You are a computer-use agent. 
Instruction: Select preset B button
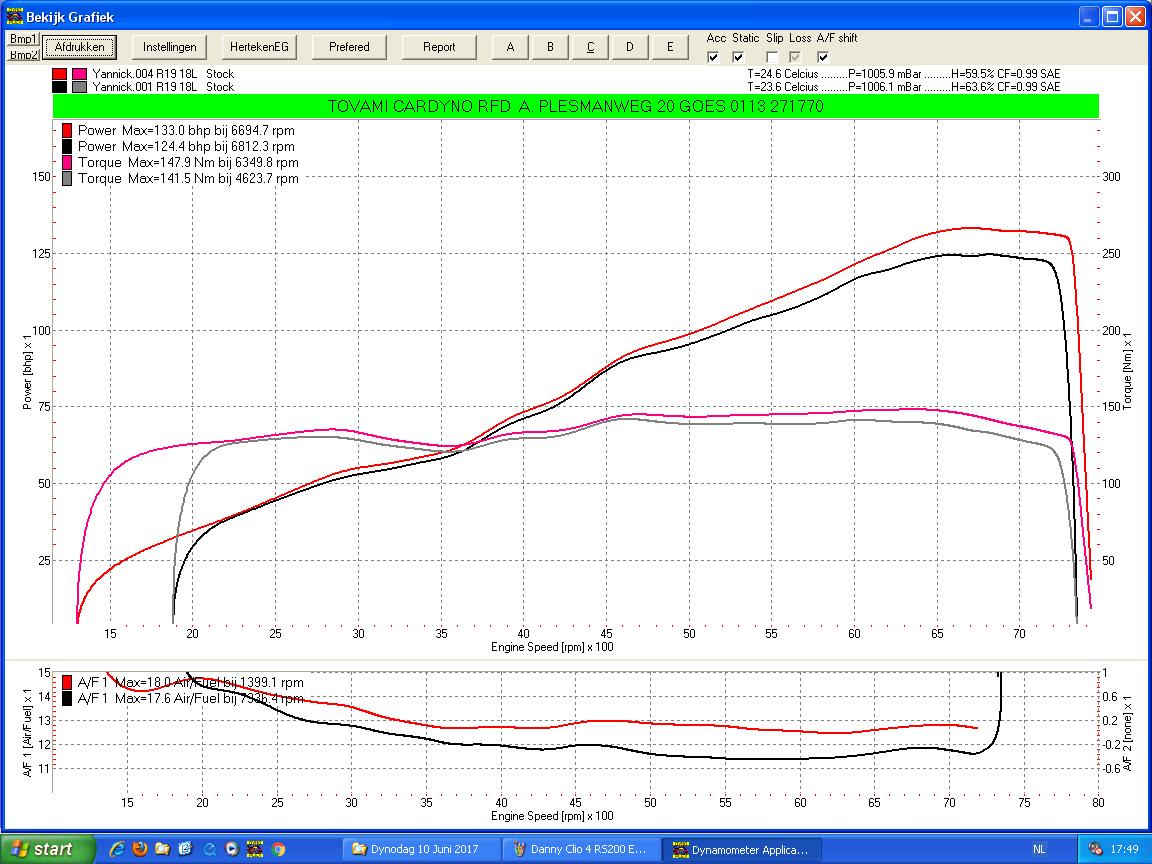550,47
